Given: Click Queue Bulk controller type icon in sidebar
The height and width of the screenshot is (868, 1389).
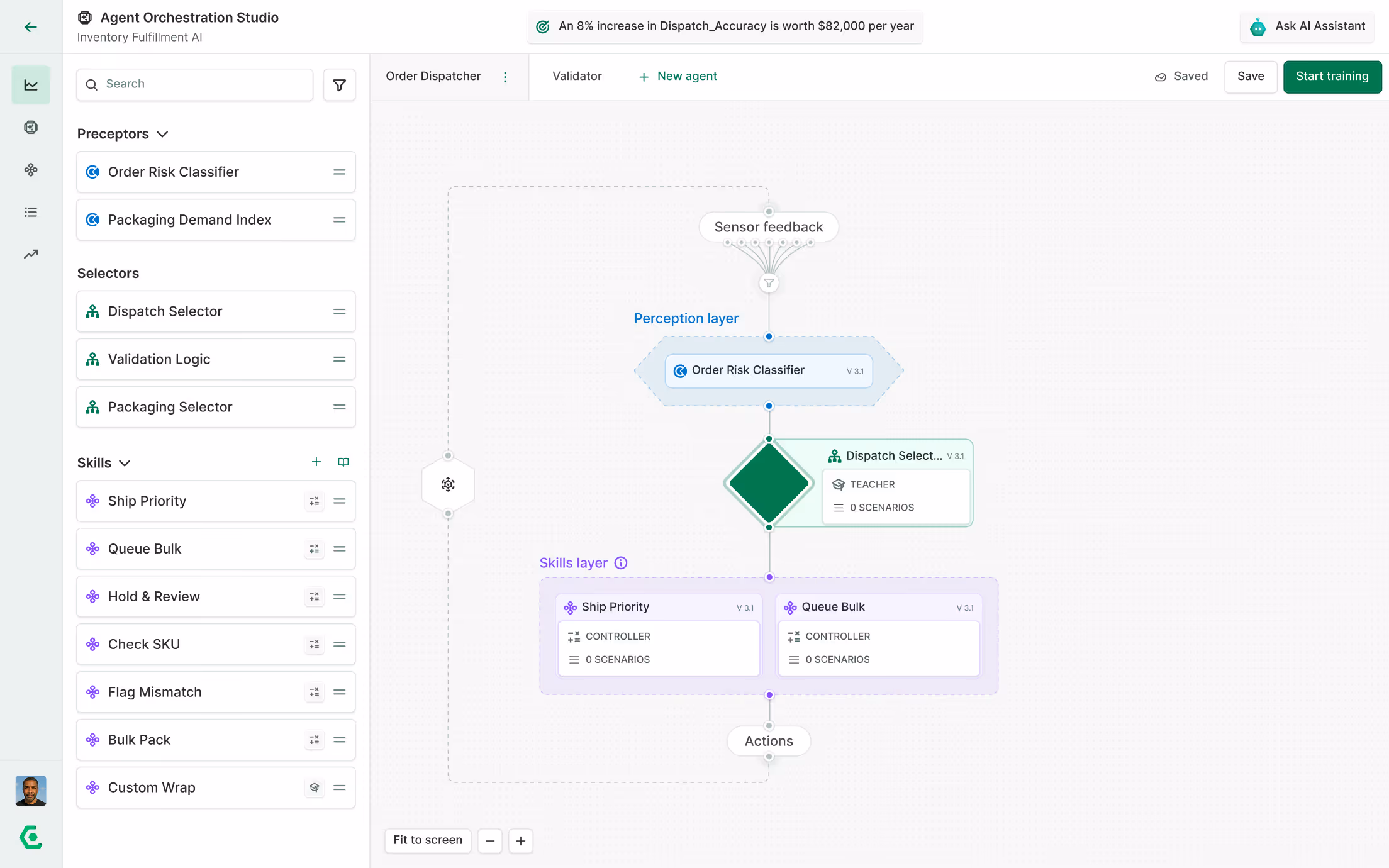Looking at the screenshot, I should click(x=315, y=549).
